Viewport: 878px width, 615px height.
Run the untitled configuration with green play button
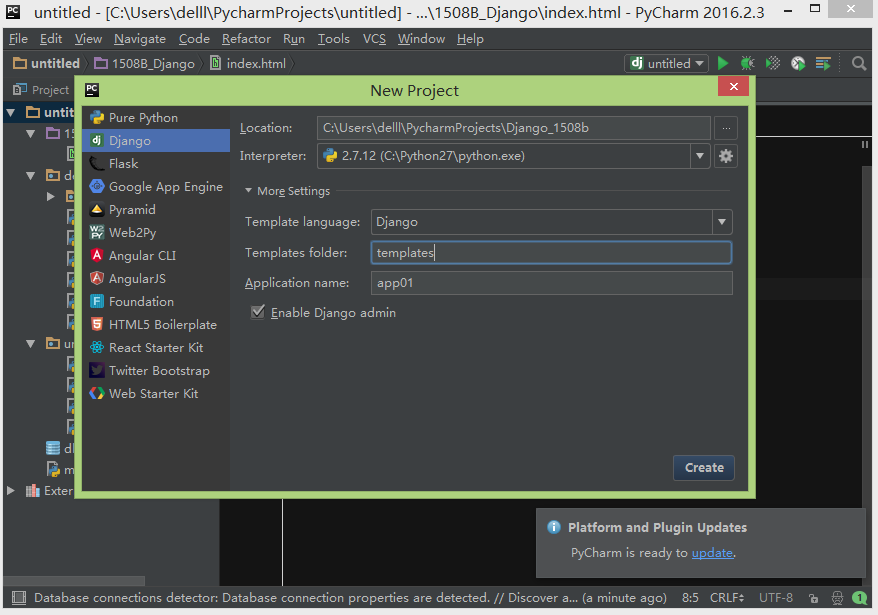pos(723,63)
